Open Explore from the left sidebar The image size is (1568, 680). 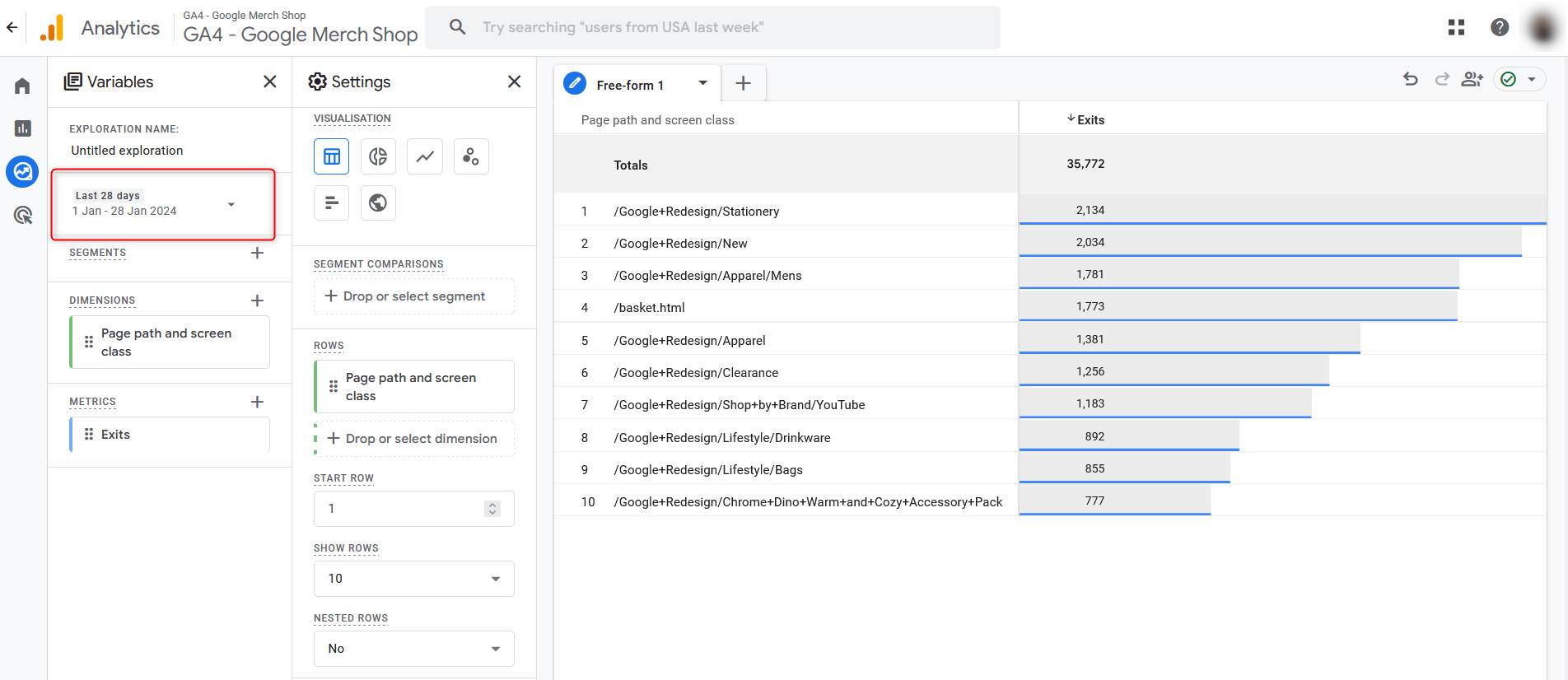(x=22, y=171)
